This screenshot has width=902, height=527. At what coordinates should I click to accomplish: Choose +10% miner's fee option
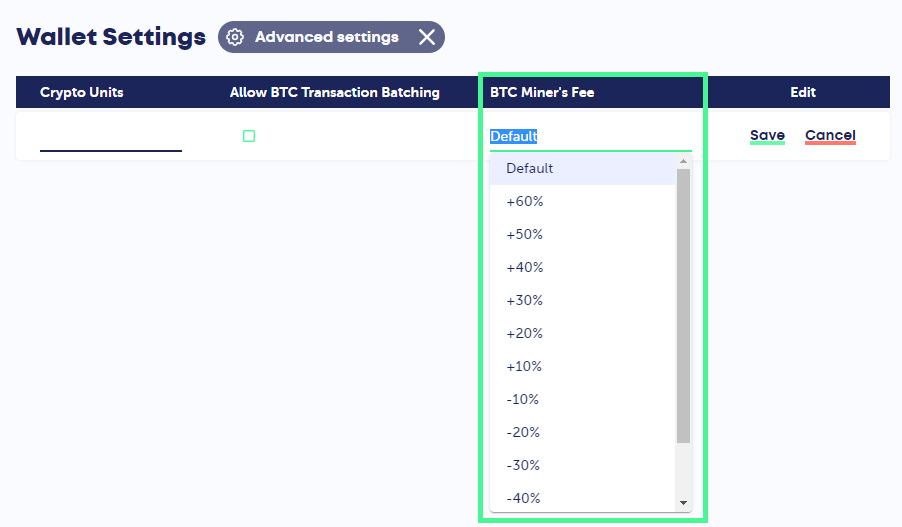coord(524,366)
